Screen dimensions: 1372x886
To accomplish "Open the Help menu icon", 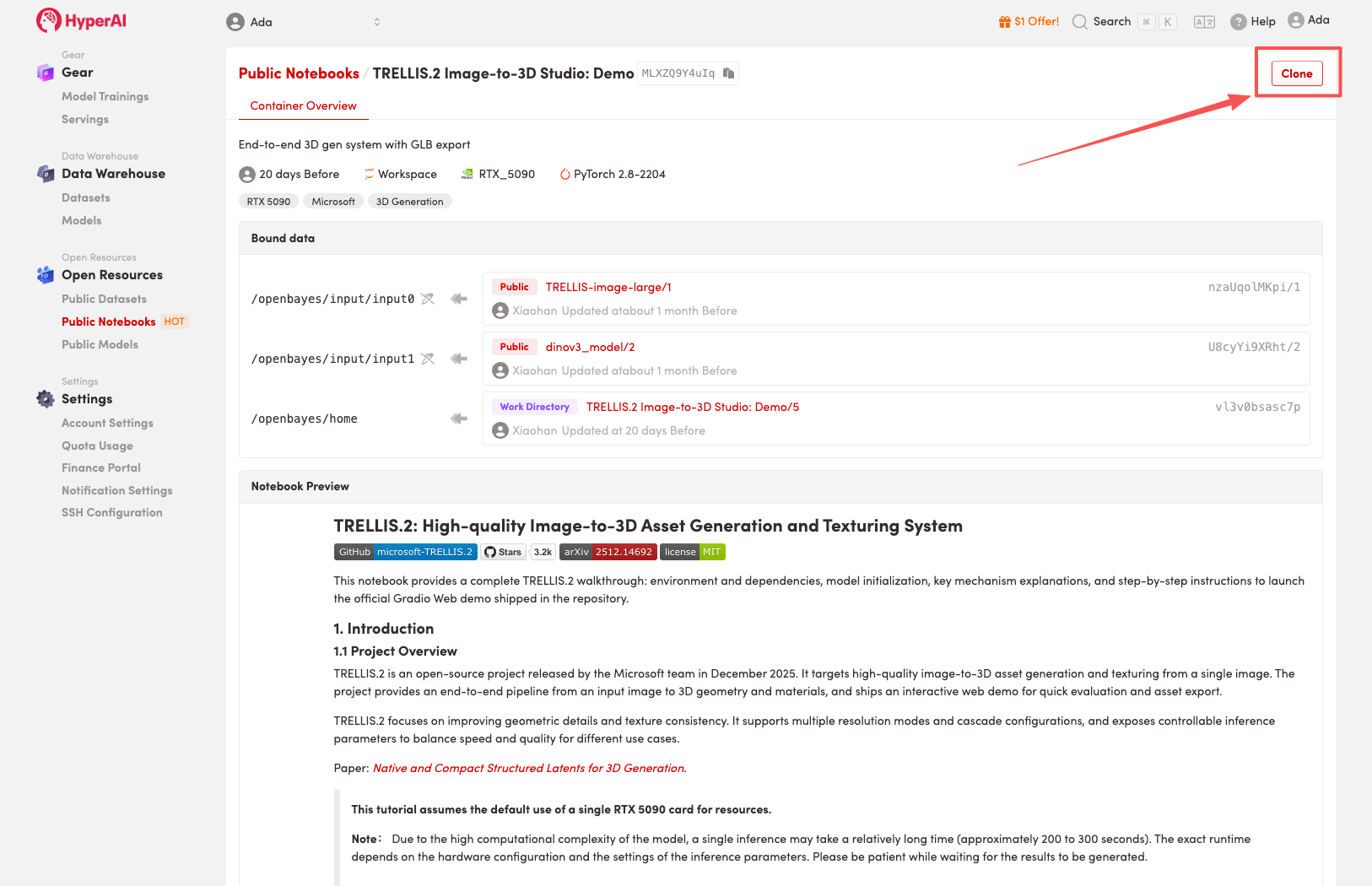I will pos(1238,22).
